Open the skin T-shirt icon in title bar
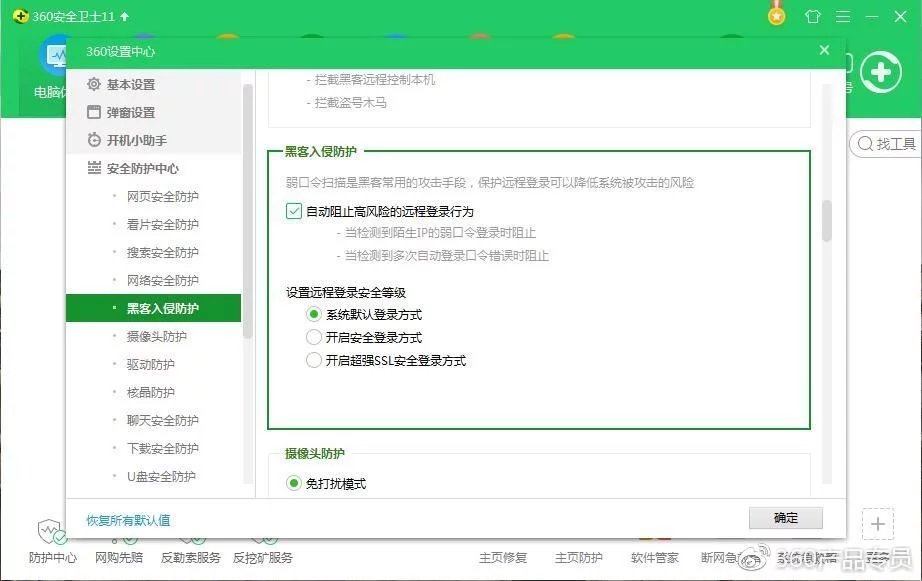This screenshot has width=922, height=581. pos(812,17)
